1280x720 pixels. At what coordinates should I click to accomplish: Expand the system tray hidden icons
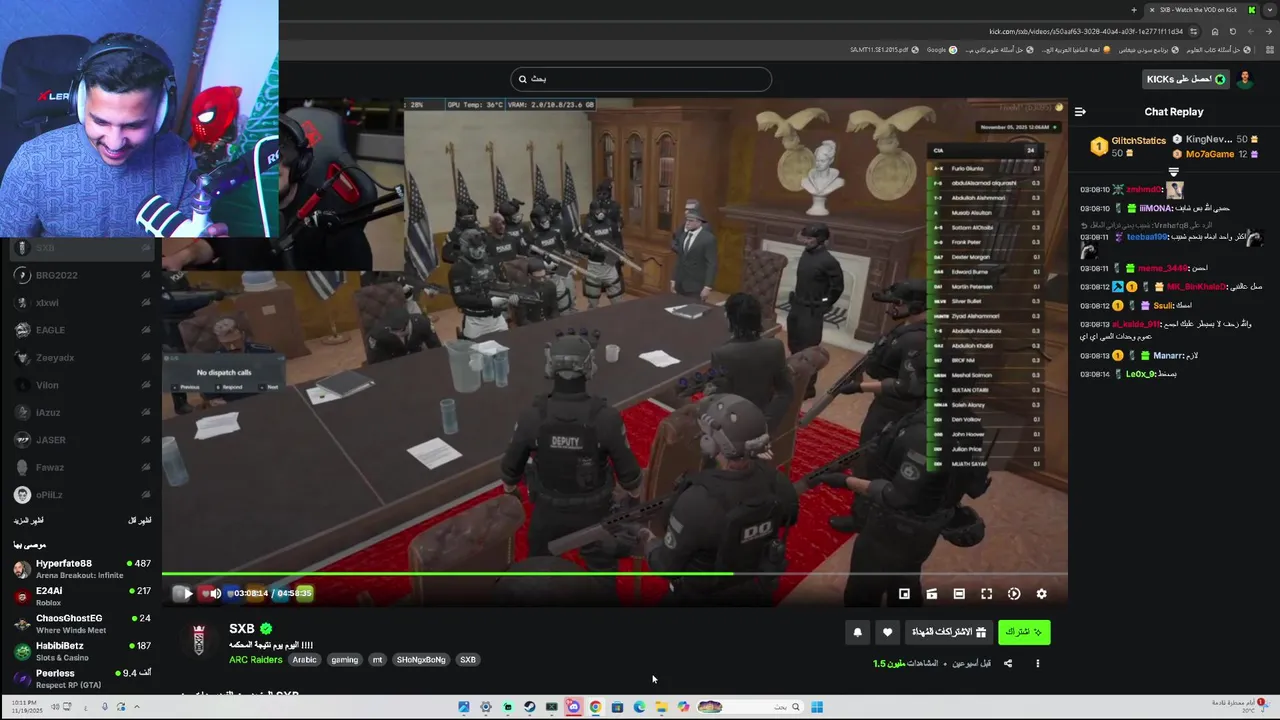(137, 707)
